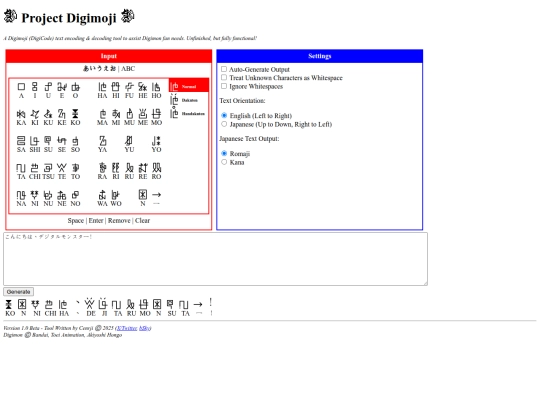Image resolution: width=540 pixels, height=405 pixels.
Task: Choose Japanese (Up to Down) orientation
Action: click(x=224, y=124)
